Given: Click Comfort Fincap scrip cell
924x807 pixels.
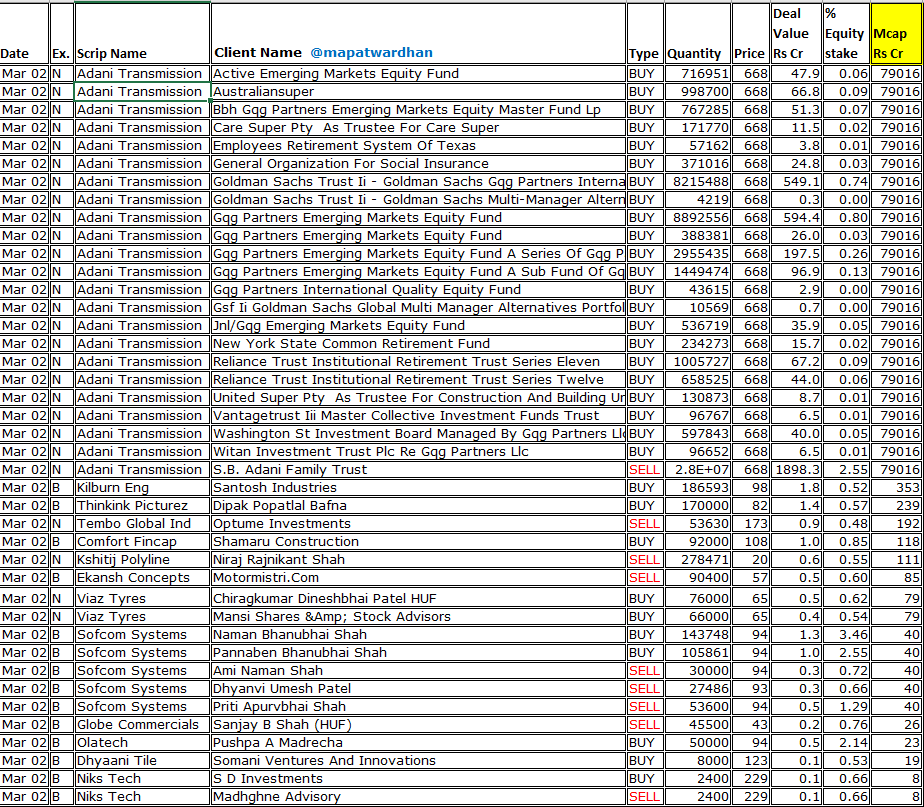Looking at the screenshot, I should 142,542.
